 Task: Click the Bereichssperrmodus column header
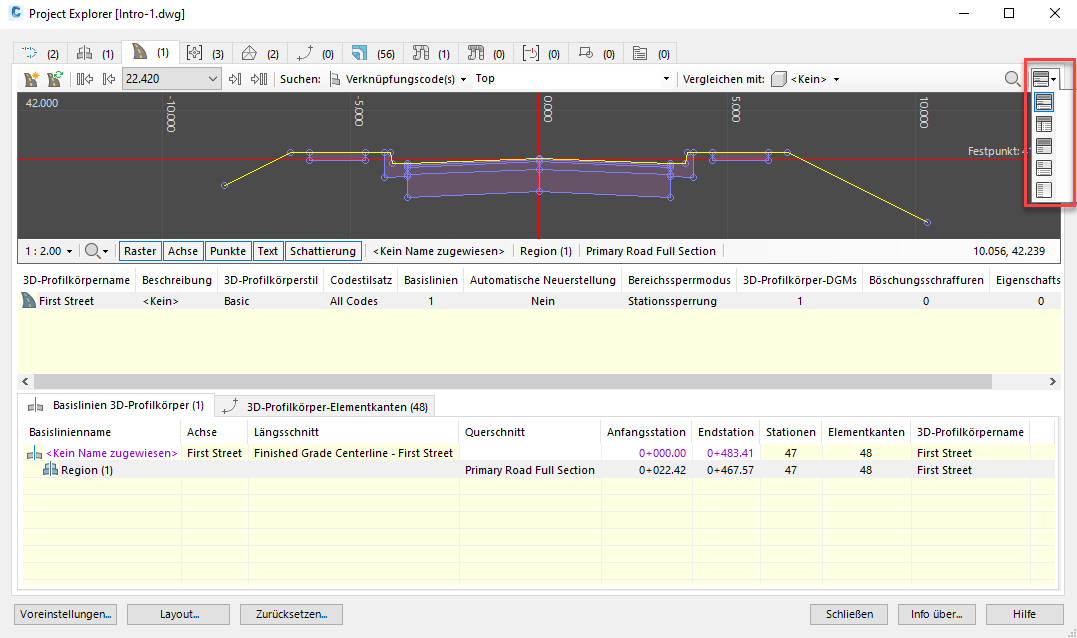click(x=679, y=280)
